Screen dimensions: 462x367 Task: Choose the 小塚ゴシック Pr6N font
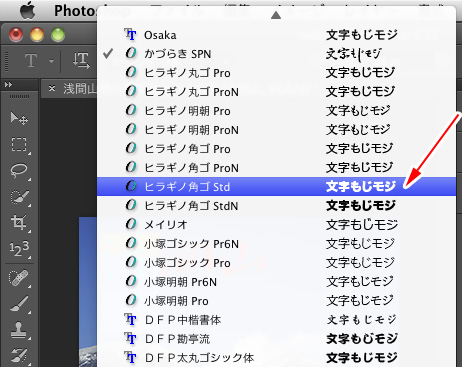276,244
